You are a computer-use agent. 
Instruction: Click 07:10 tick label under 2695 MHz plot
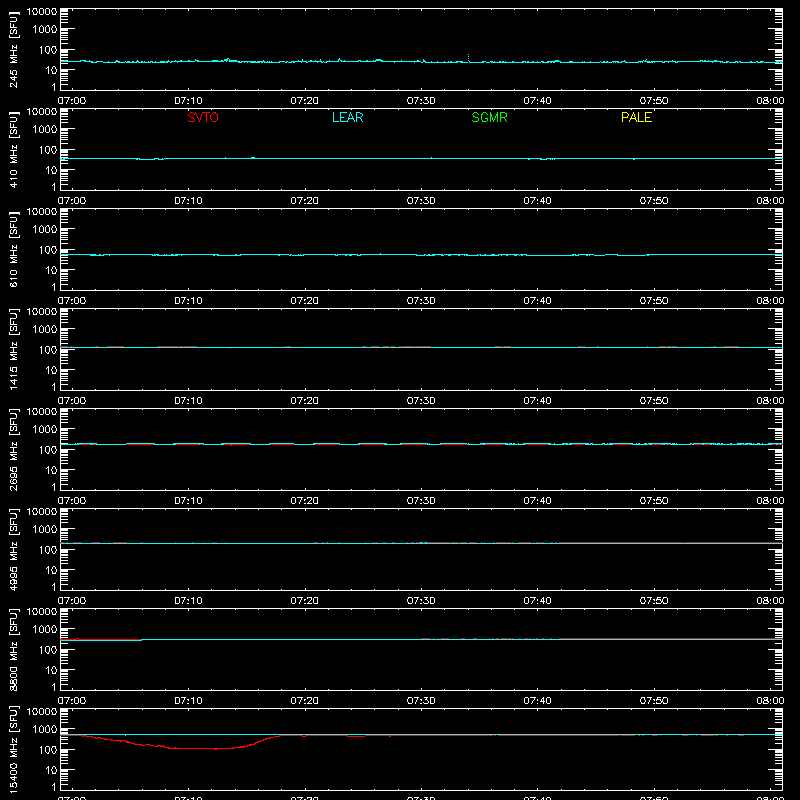pyautogui.click(x=188, y=501)
